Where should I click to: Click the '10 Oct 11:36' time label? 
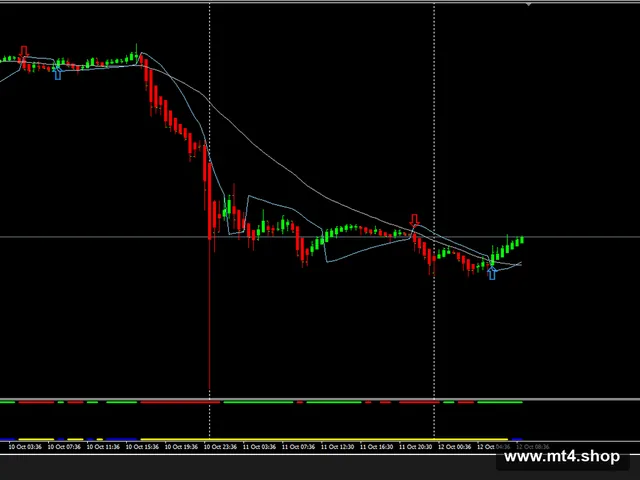[103, 447]
